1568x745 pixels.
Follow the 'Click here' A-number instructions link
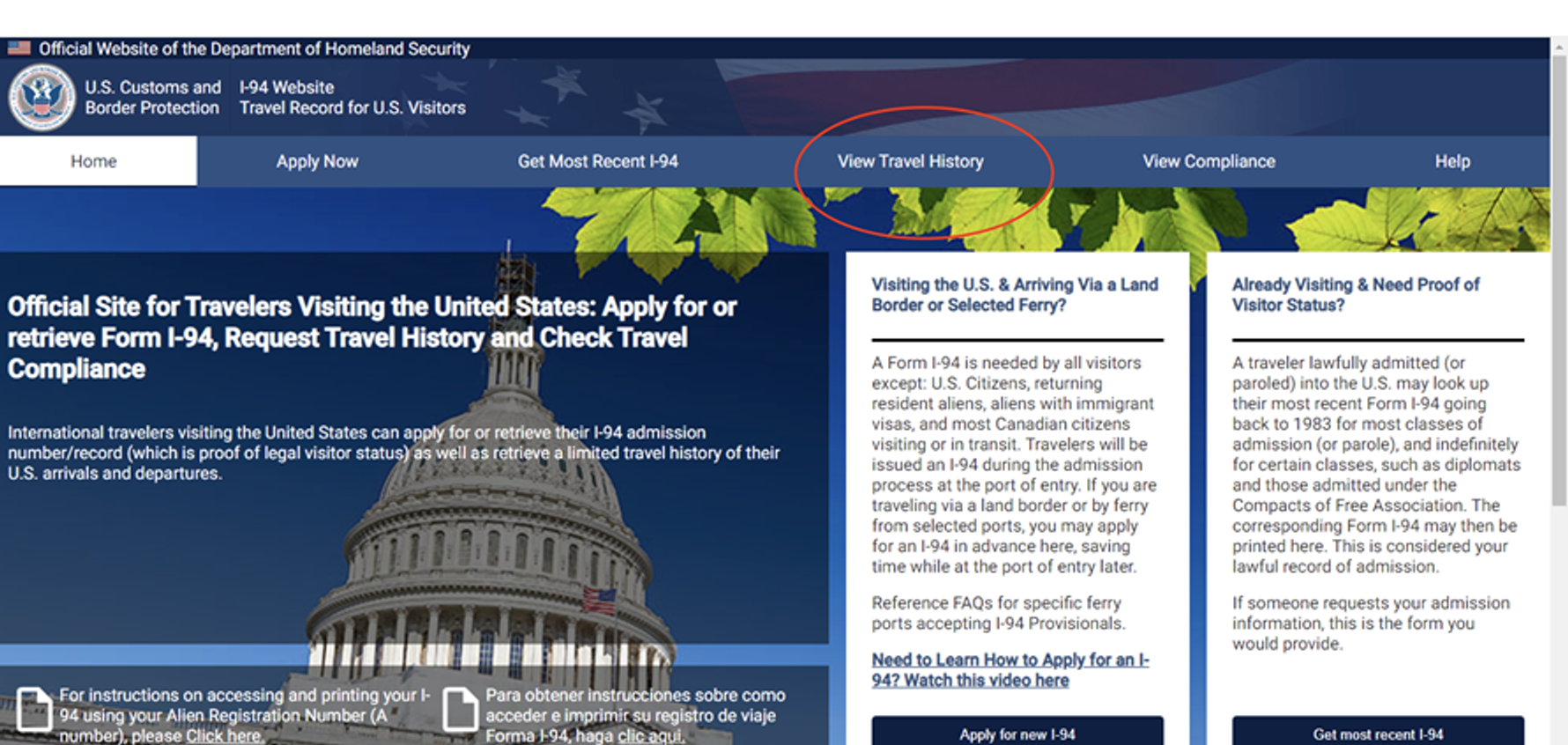pyautogui.click(x=223, y=736)
